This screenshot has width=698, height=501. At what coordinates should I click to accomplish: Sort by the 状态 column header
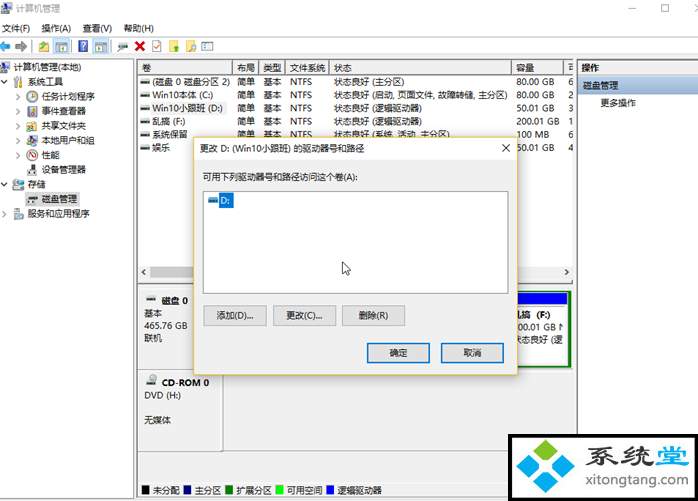pos(420,68)
